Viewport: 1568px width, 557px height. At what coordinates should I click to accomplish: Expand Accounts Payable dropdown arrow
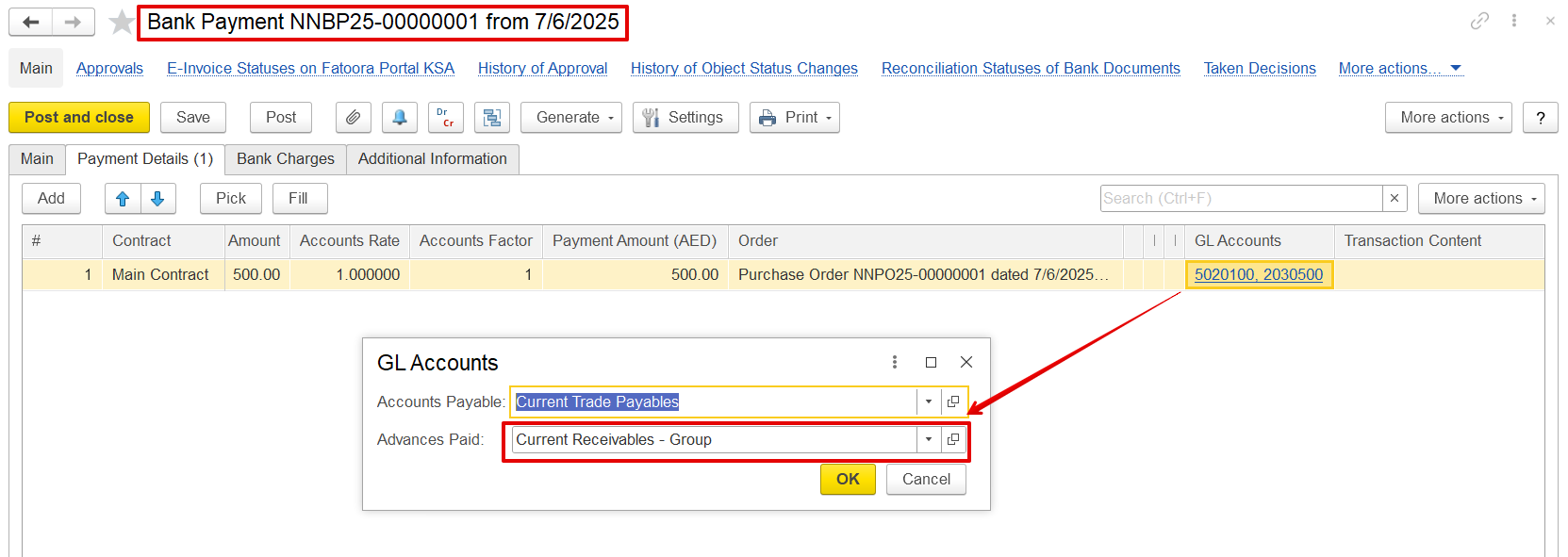point(929,402)
